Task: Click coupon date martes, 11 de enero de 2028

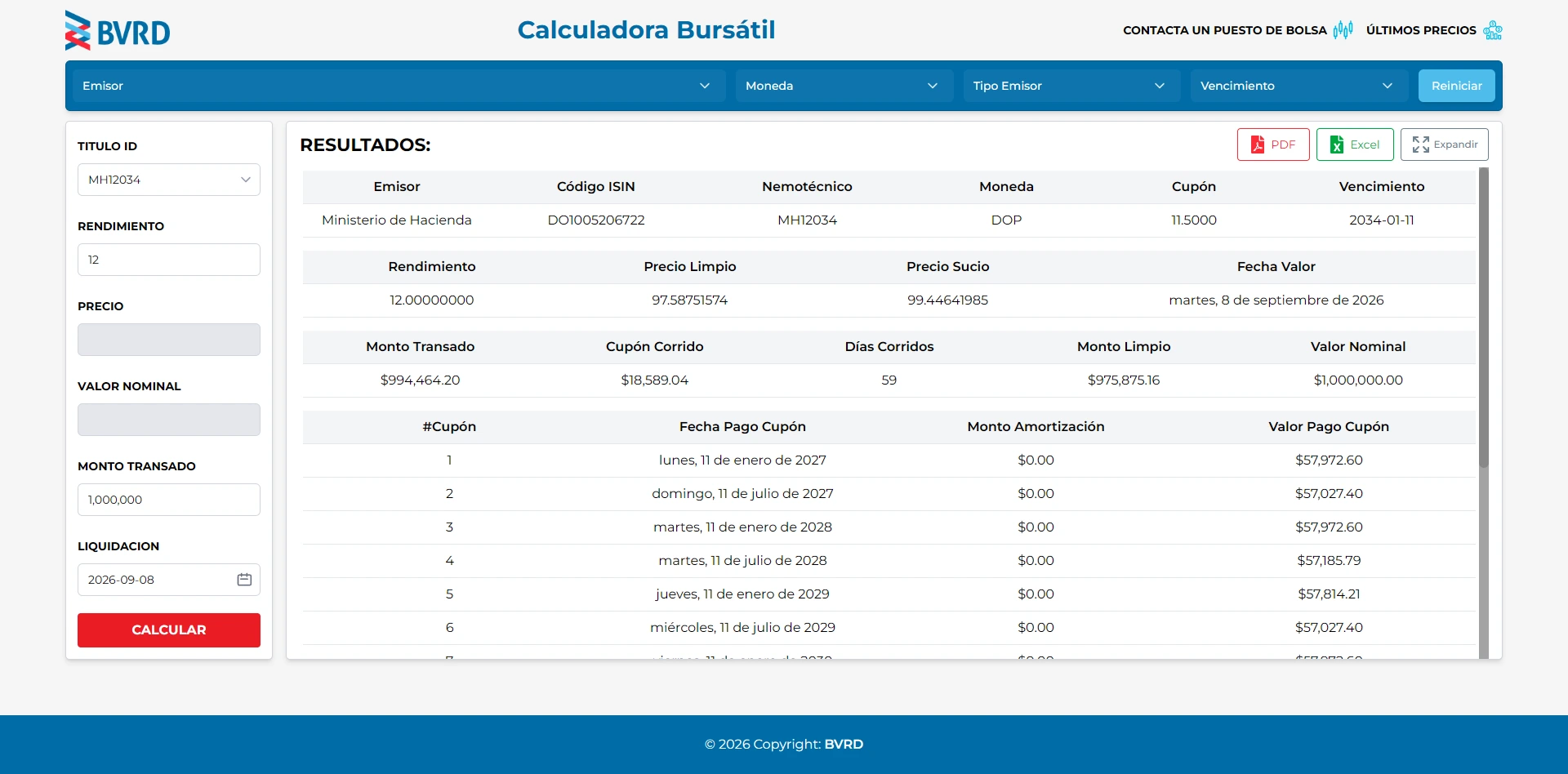Action: pos(742,527)
